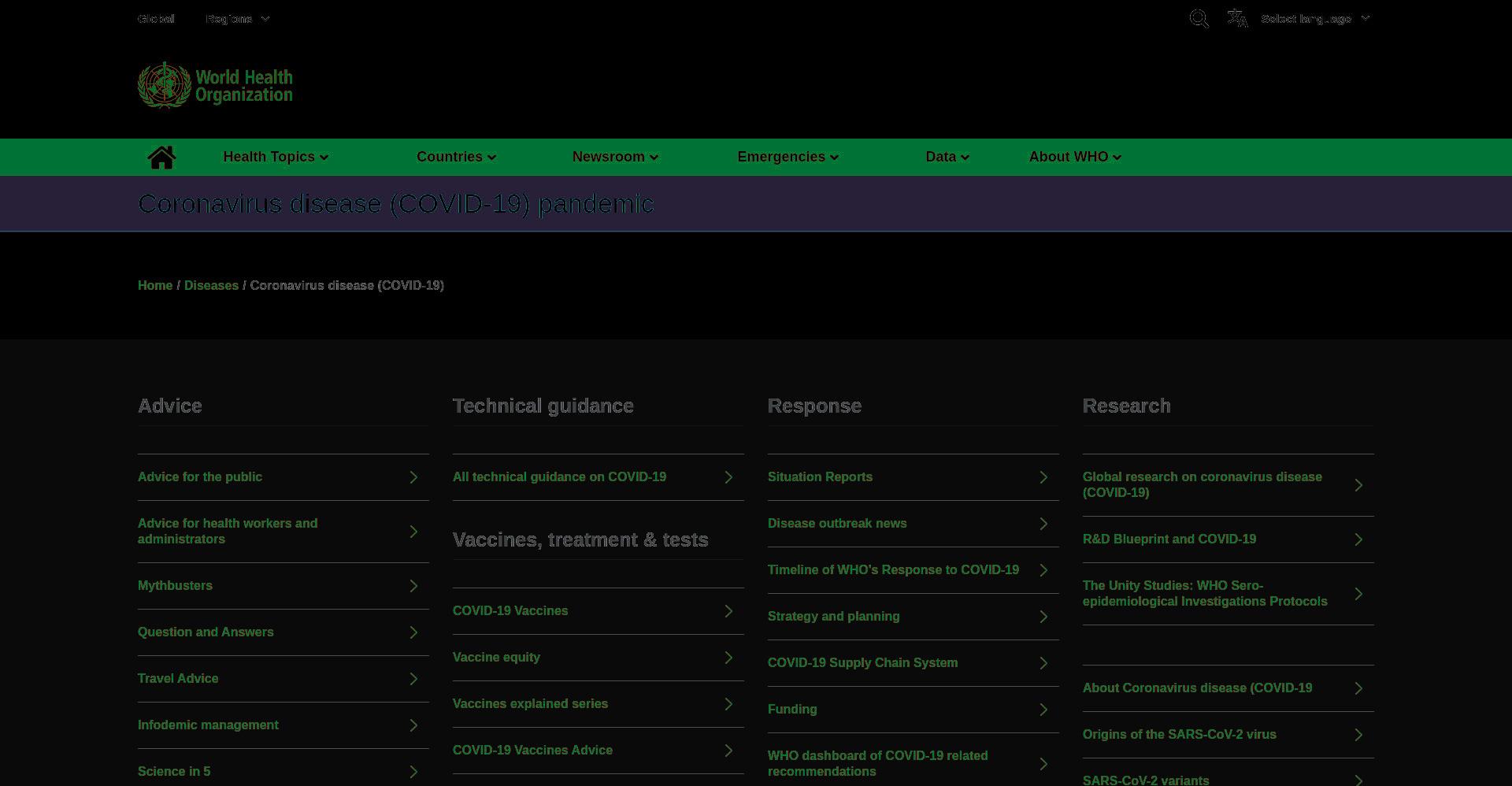Open SARS-CoV-2 variants link
Viewport: 1512px width, 786px height.
(1146, 780)
